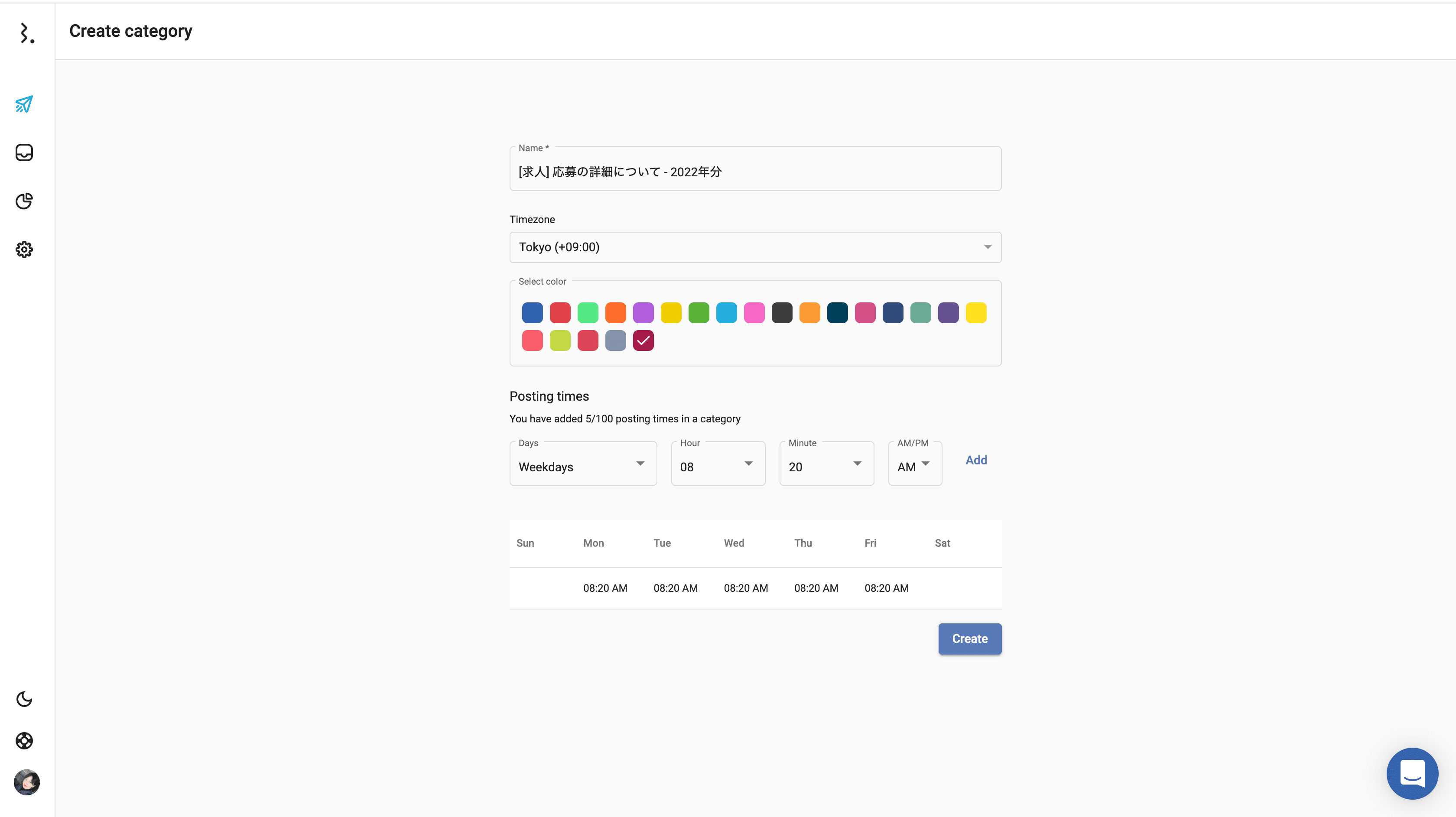1456x817 pixels.
Task: Pick the charcoal dark gray color swatch
Action: coord(782,312)
